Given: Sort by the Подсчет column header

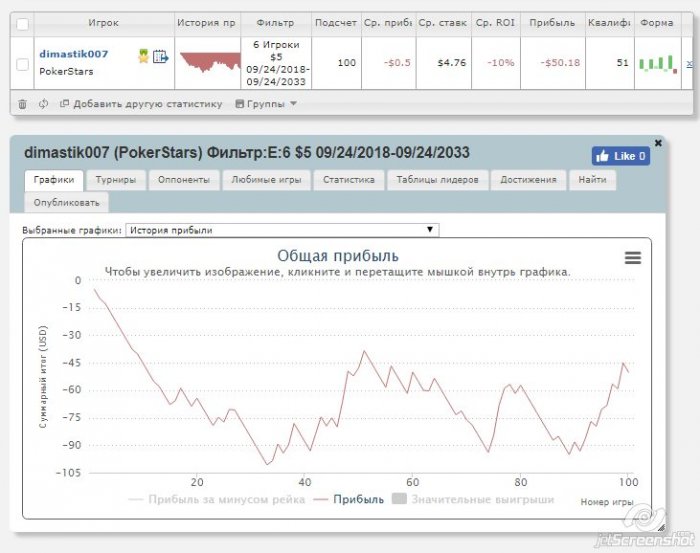Looking at the screenshot, I should coord(336,23).
